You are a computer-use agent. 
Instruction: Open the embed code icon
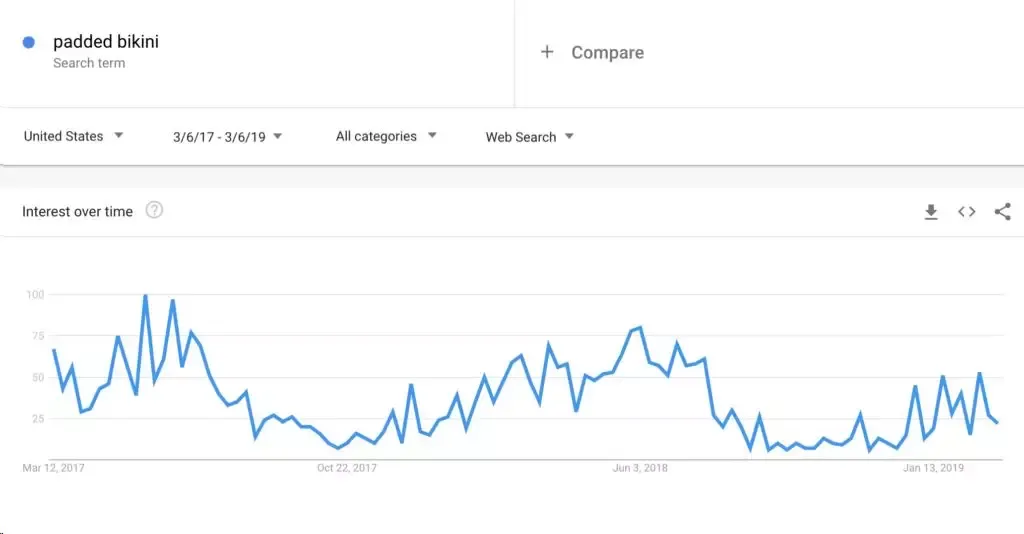click(967, 212)
